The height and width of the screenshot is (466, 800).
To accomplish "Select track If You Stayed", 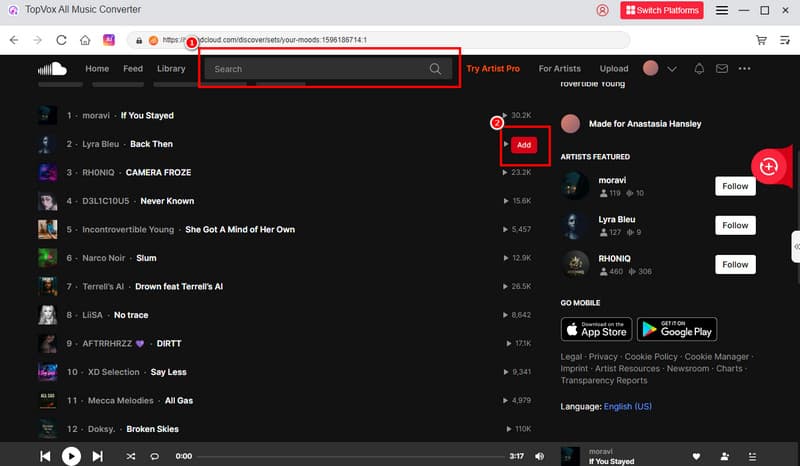I will click(x=147, y=115).
